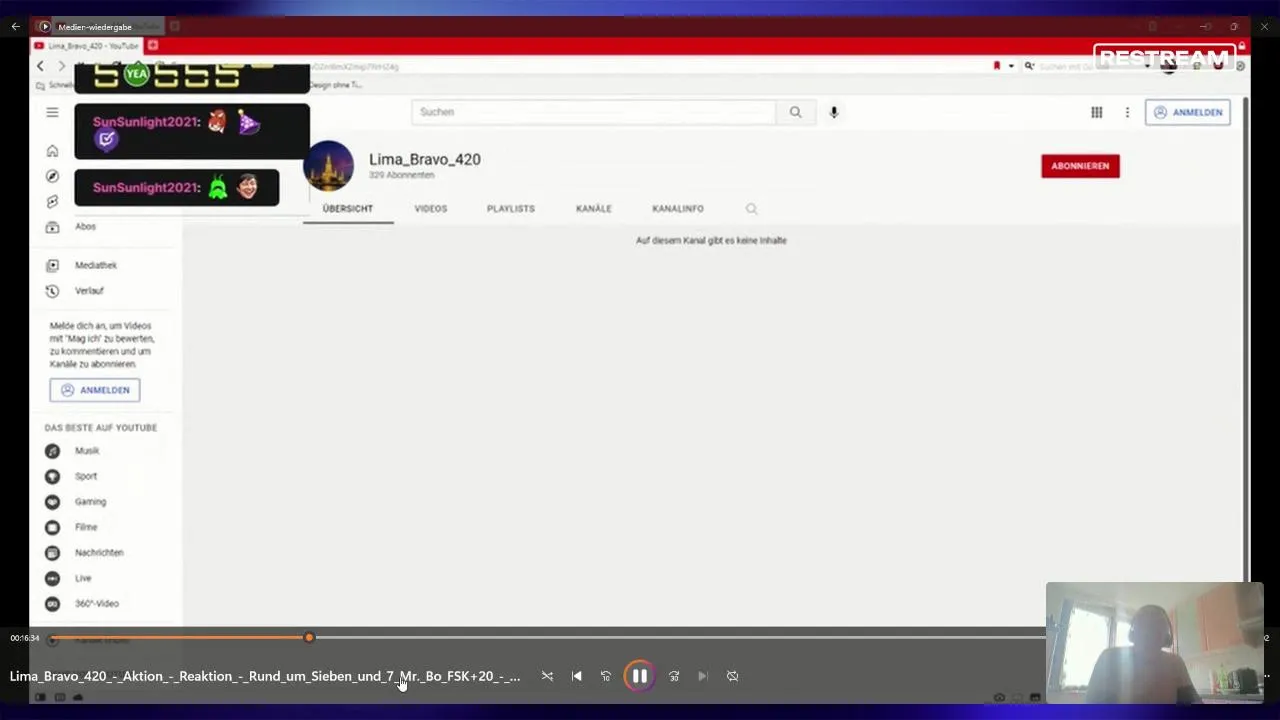Image resolution: width=1280 pixels, height=720 pixels.
Task: Click the top-right ANMELDEN button
Action: point(1188,112)
